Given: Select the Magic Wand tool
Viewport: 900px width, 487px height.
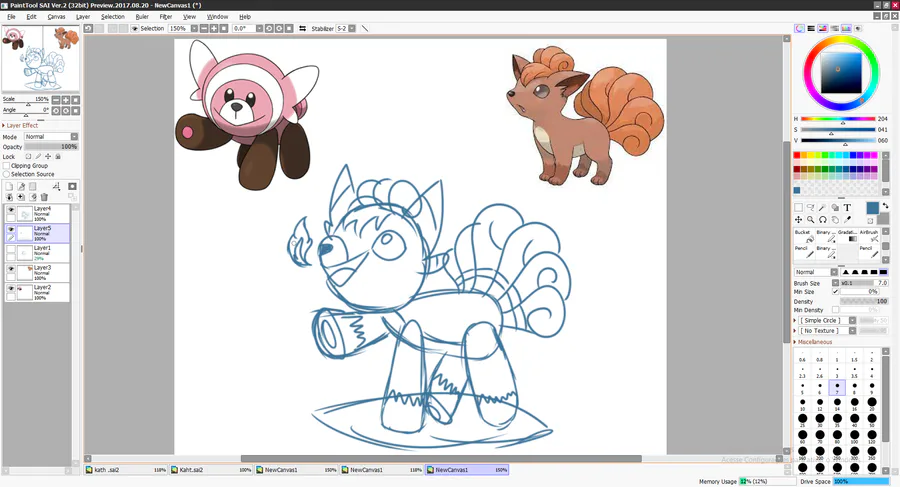Looking at the screenshot, I should [x=823, y=207].
